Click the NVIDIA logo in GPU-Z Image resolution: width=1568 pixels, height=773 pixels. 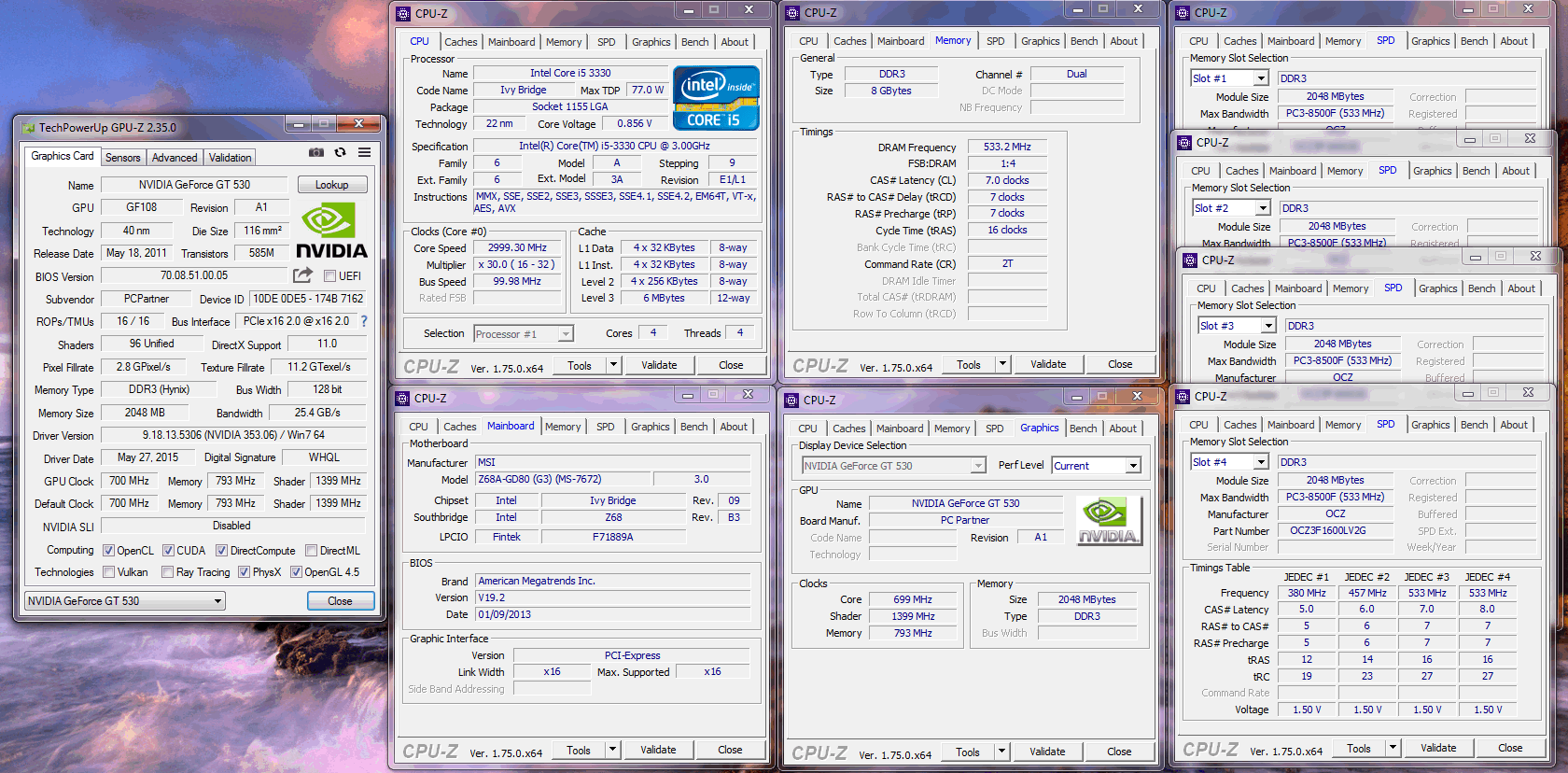click(331, 231)
